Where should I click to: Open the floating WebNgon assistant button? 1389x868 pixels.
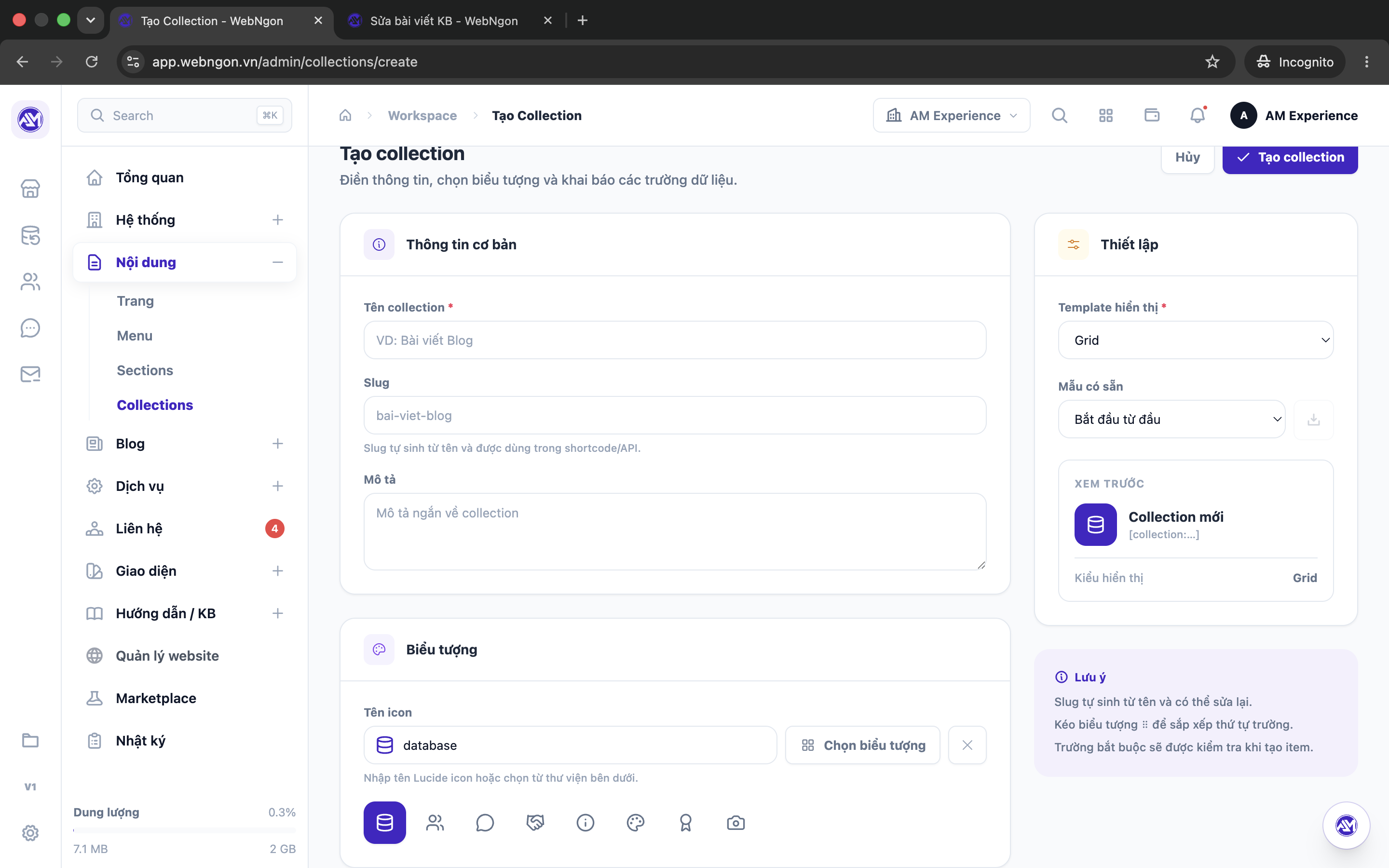click(1346, 826)
